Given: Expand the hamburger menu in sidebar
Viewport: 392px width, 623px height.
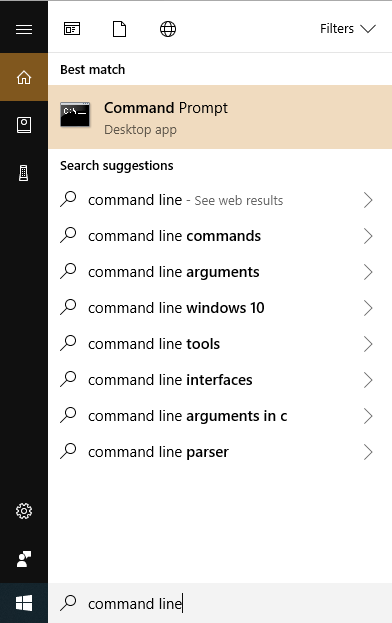Looking at the screenshot, I should (x=24, y=29).
